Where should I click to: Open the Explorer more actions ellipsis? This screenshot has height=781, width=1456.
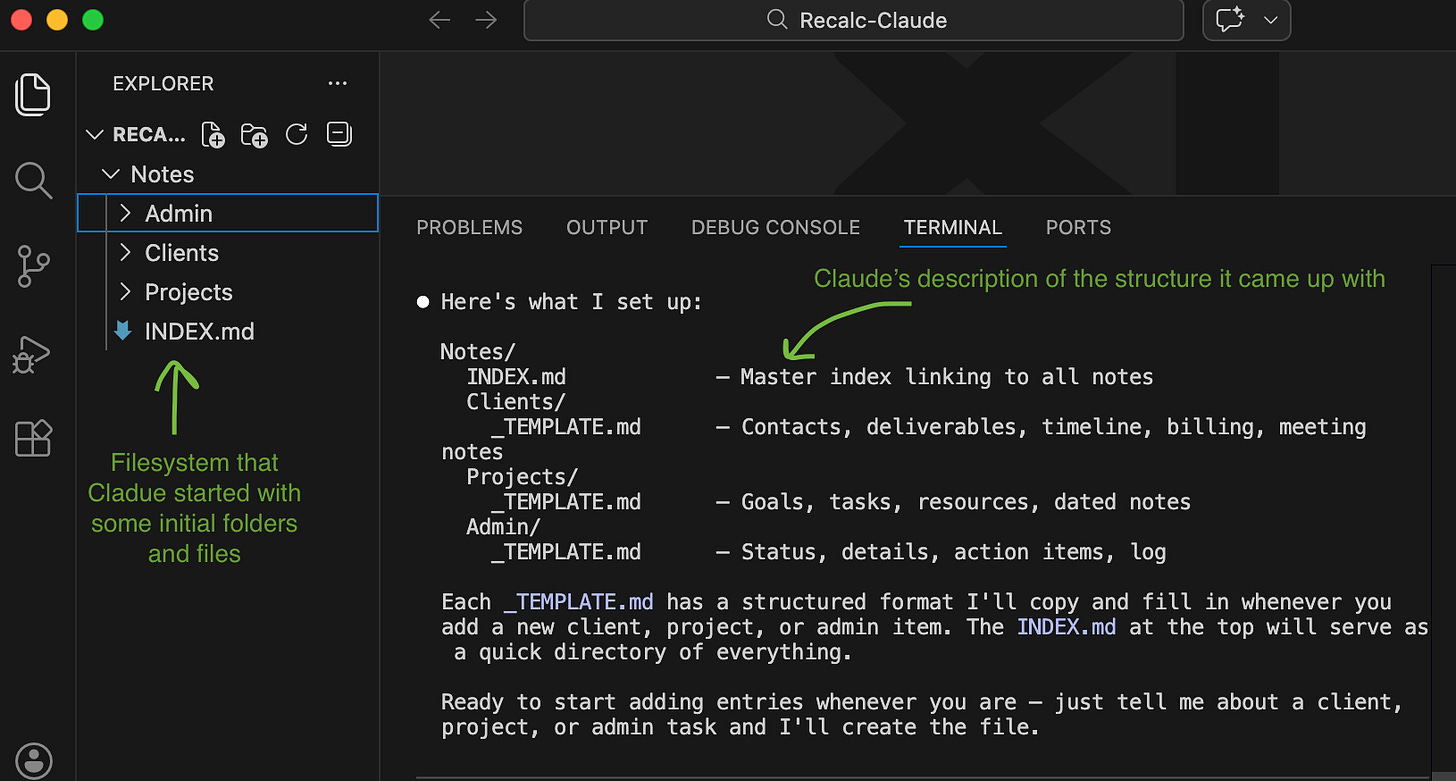338,84
